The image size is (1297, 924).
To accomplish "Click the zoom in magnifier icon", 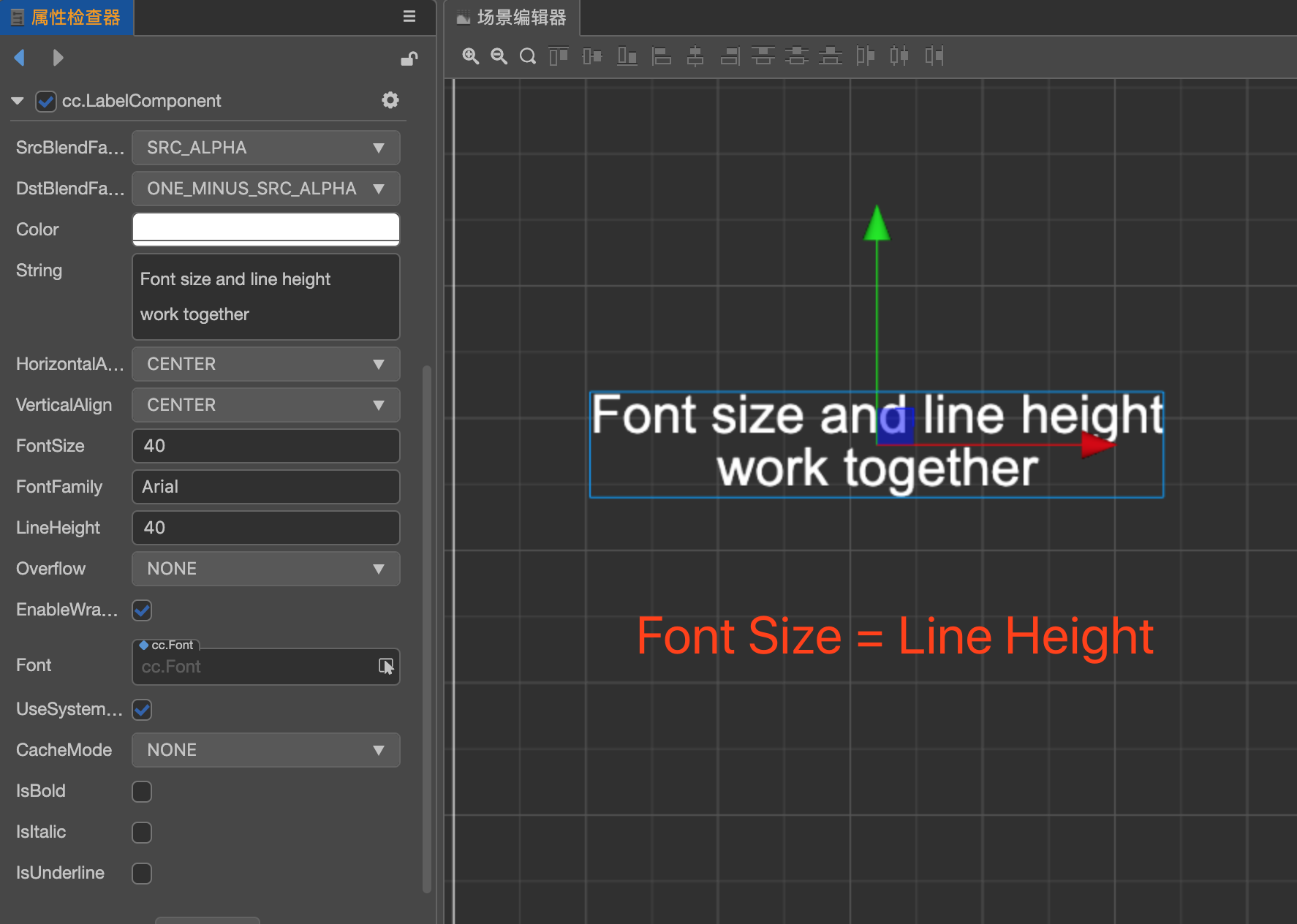I will coord(470,56).
